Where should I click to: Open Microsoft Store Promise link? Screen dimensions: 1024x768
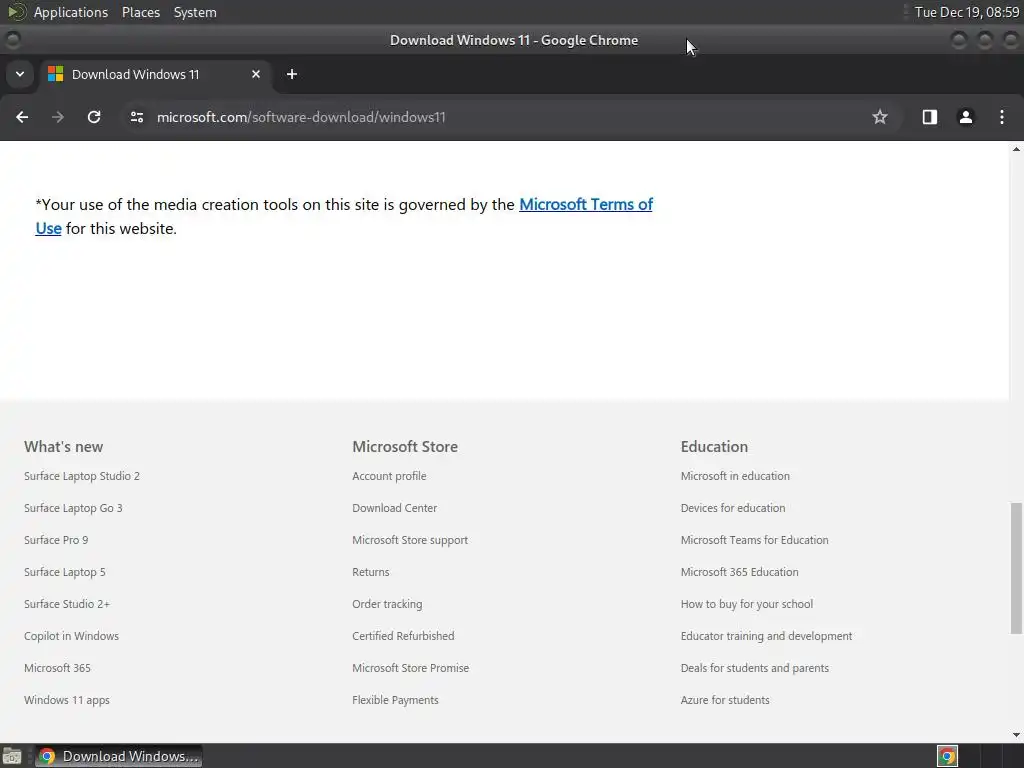[411, 668]
